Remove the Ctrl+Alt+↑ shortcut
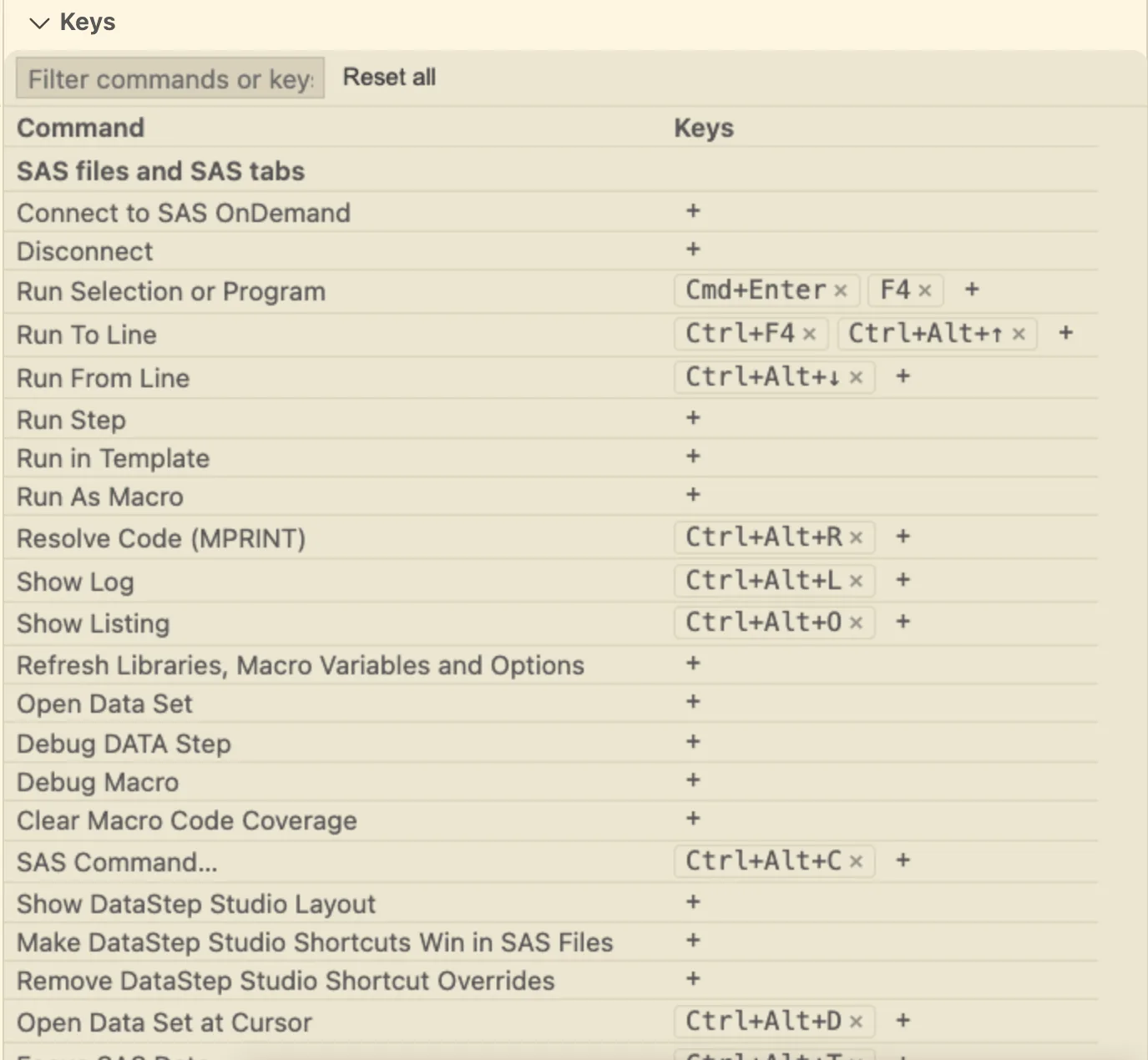The image size is (1148, 1060). tap(1019, 334)
